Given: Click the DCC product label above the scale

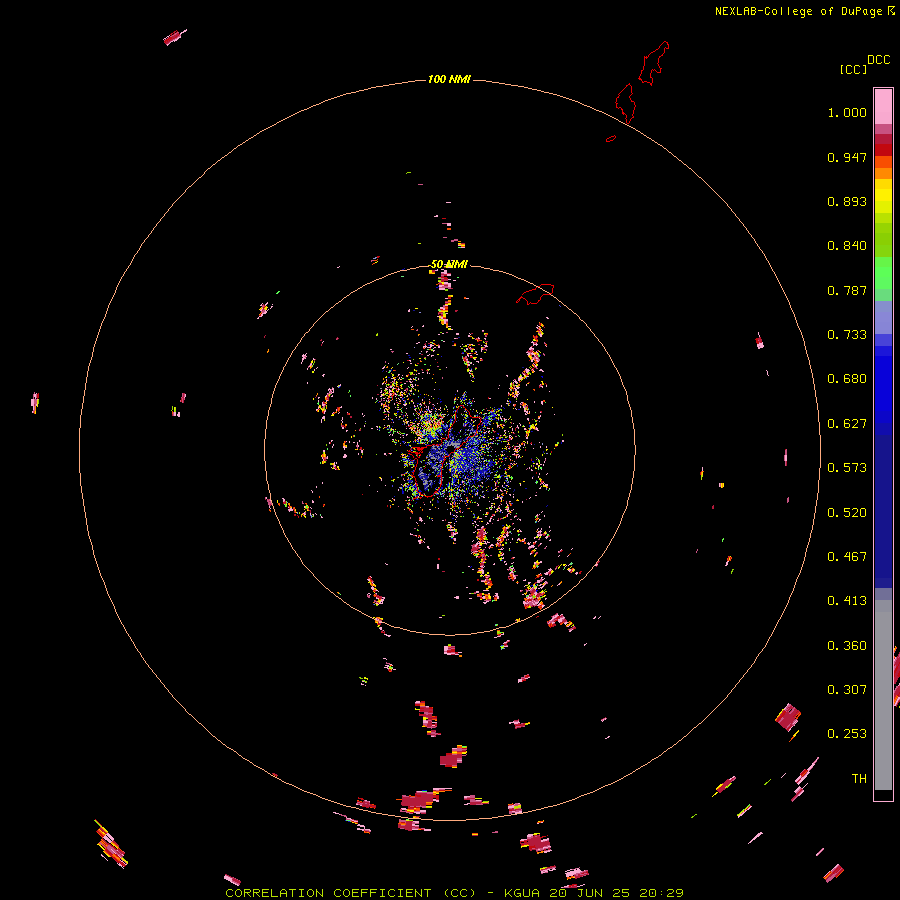Looking at the screenshot, I should (x=878, y=60).
